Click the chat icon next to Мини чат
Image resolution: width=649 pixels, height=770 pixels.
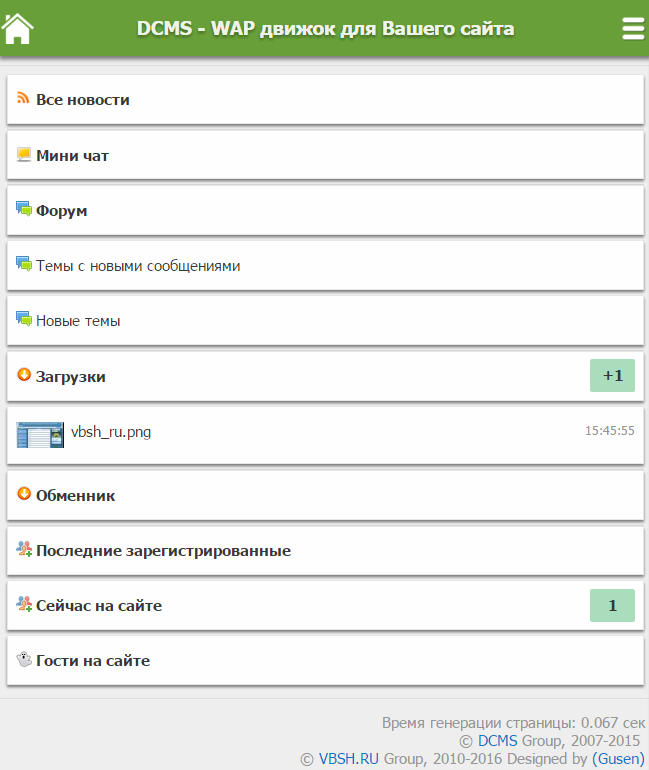(24, 155)
